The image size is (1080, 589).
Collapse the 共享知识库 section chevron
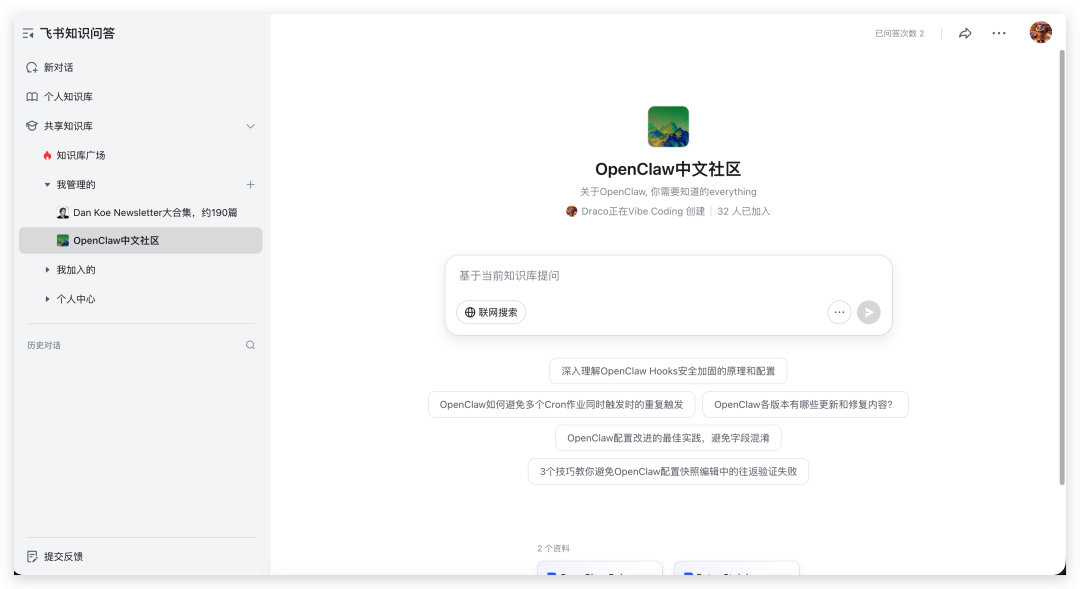(250, 126)
